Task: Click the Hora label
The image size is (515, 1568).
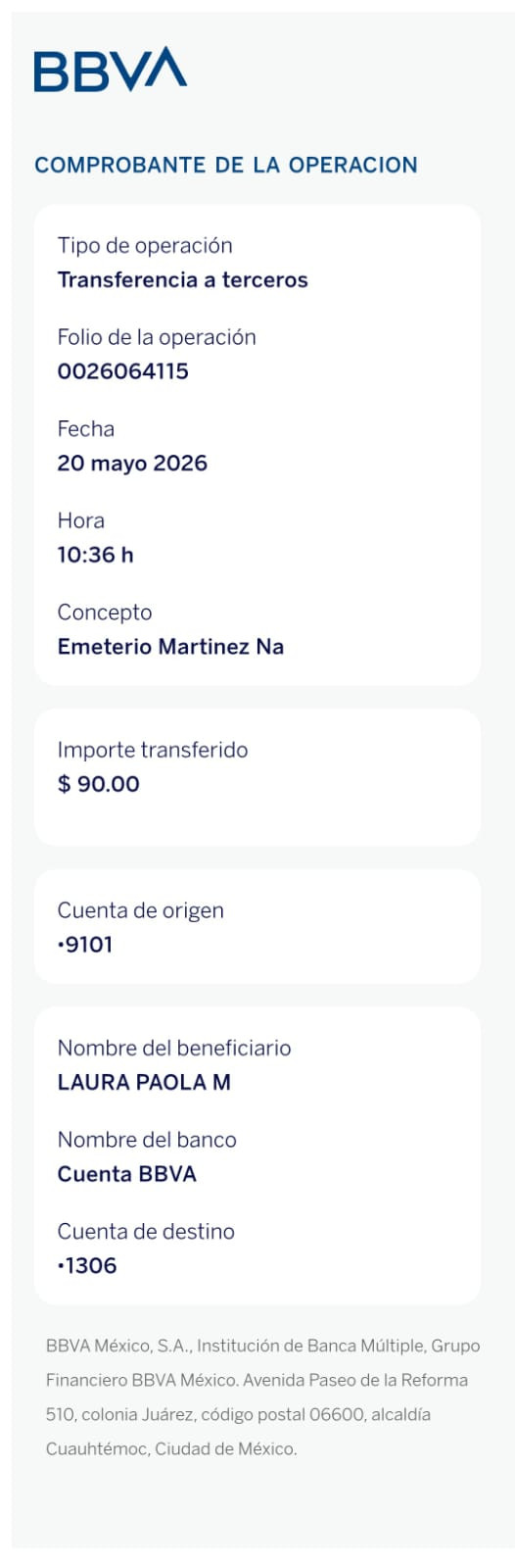Action: coord(80,520)
